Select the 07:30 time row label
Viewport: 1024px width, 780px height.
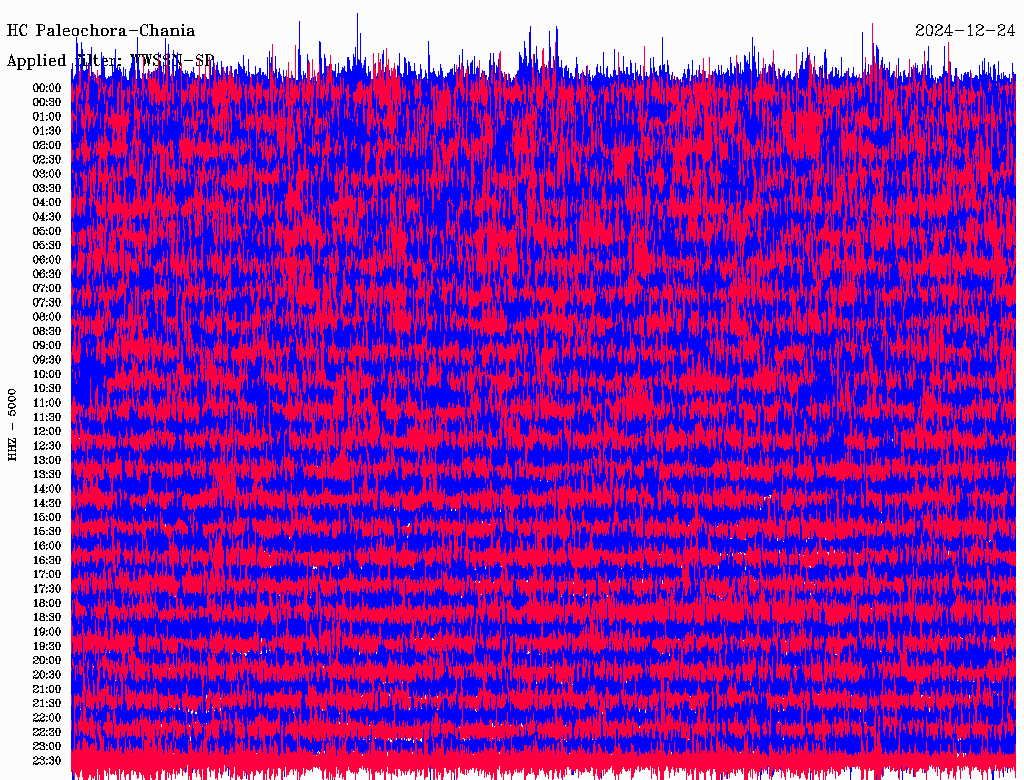(x=47, y=303)
